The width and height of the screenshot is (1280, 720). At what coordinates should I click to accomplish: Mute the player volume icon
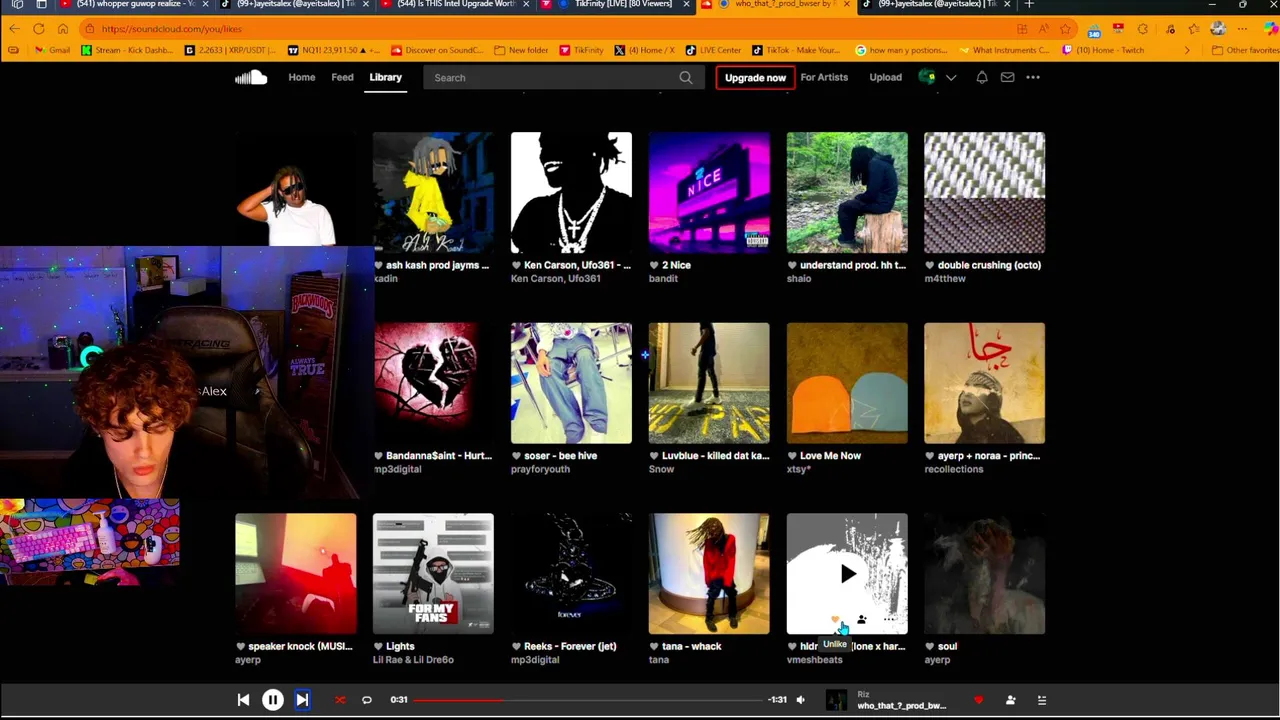point(800,700)
